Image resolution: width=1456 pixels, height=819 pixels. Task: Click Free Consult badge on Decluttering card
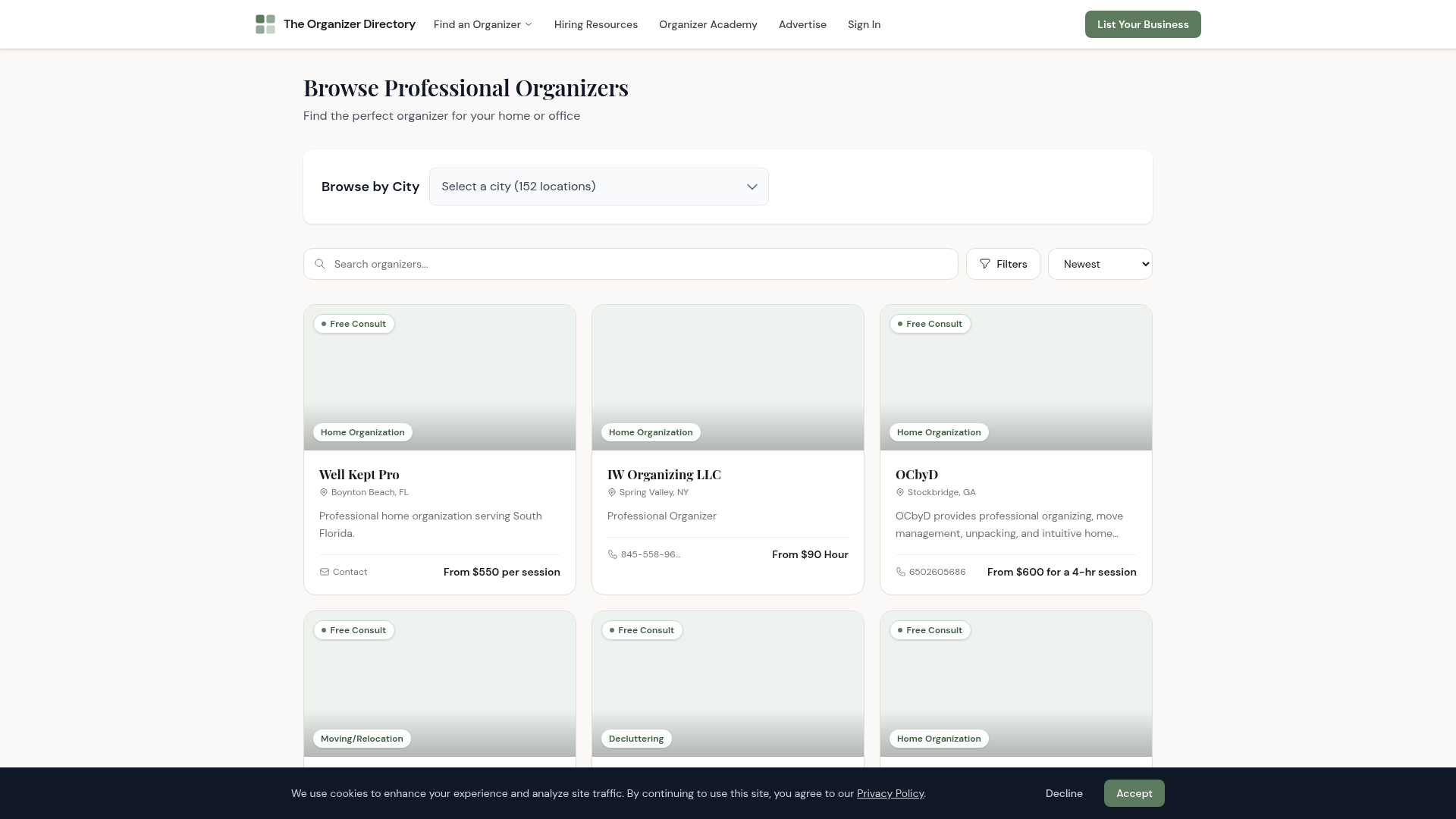642,630
